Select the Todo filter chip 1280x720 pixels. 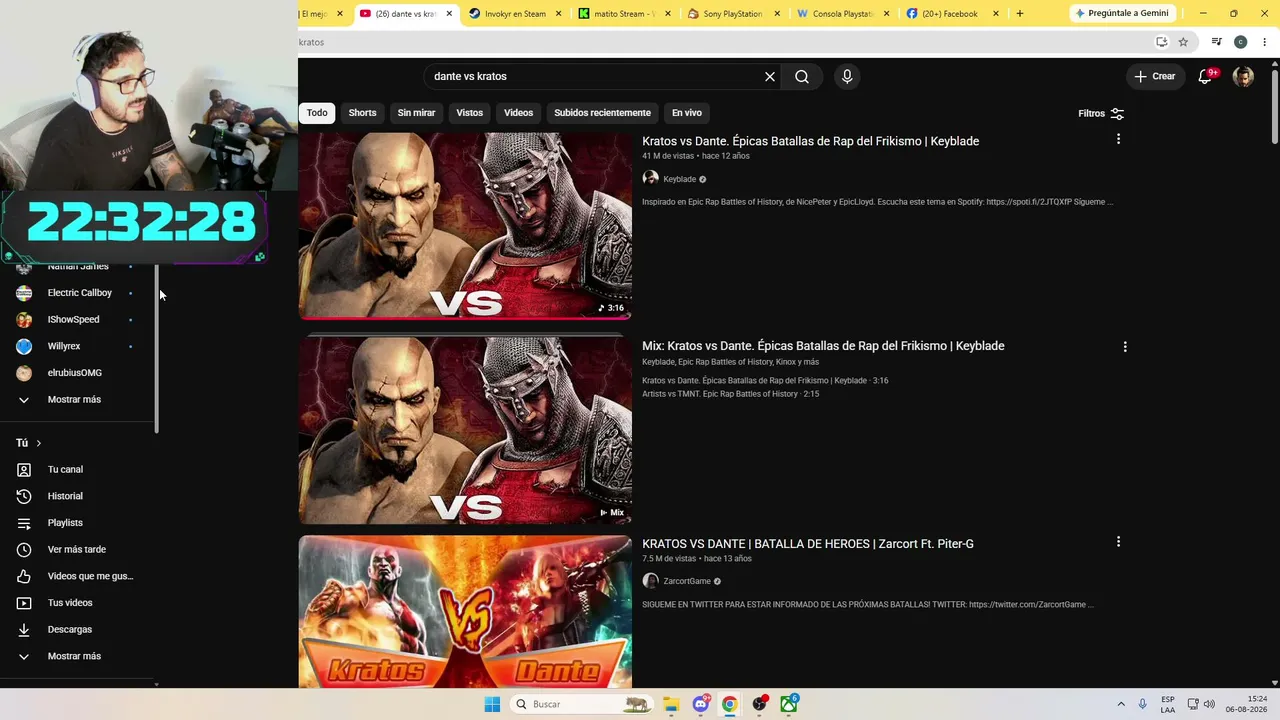click(x=317, y=113)
